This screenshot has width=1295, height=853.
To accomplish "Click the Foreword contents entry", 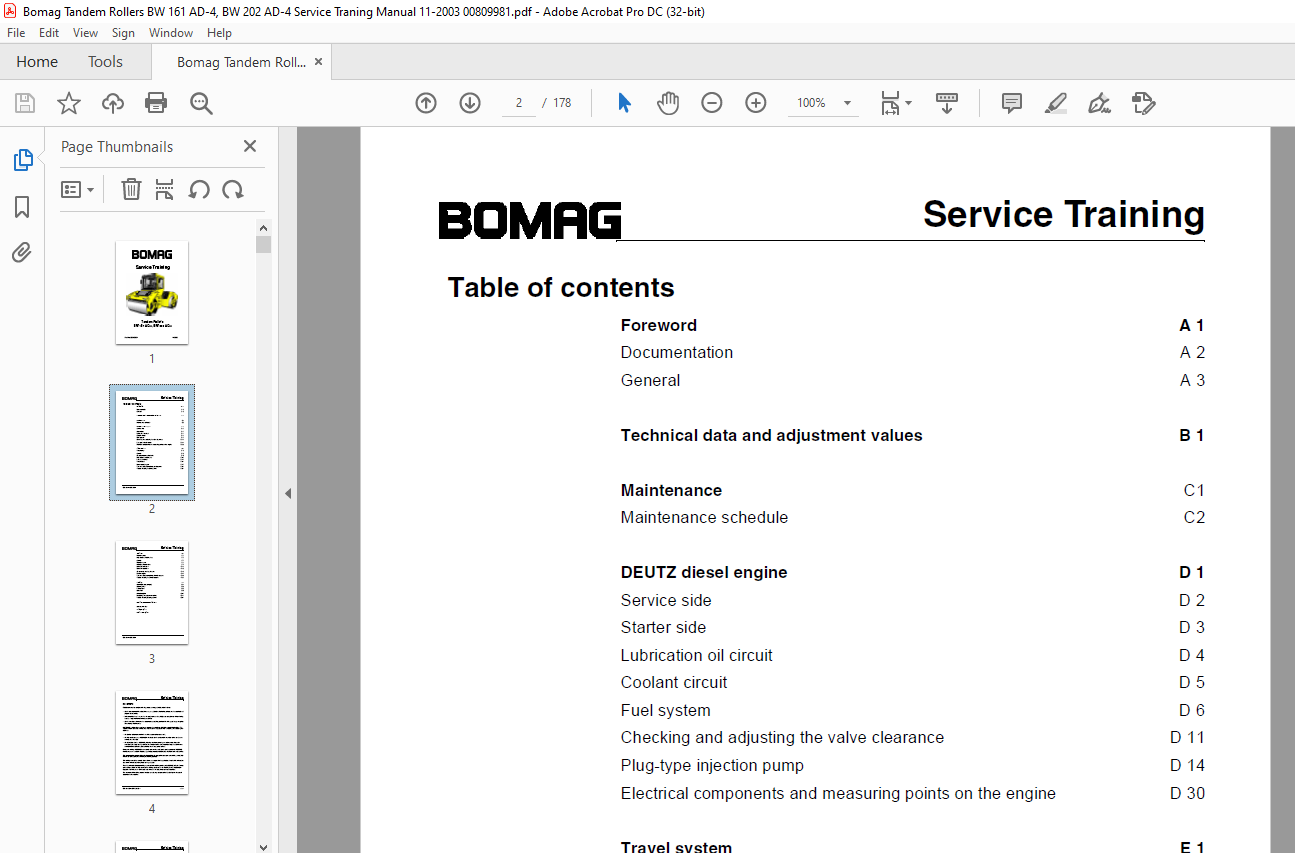I will (659, 325).
